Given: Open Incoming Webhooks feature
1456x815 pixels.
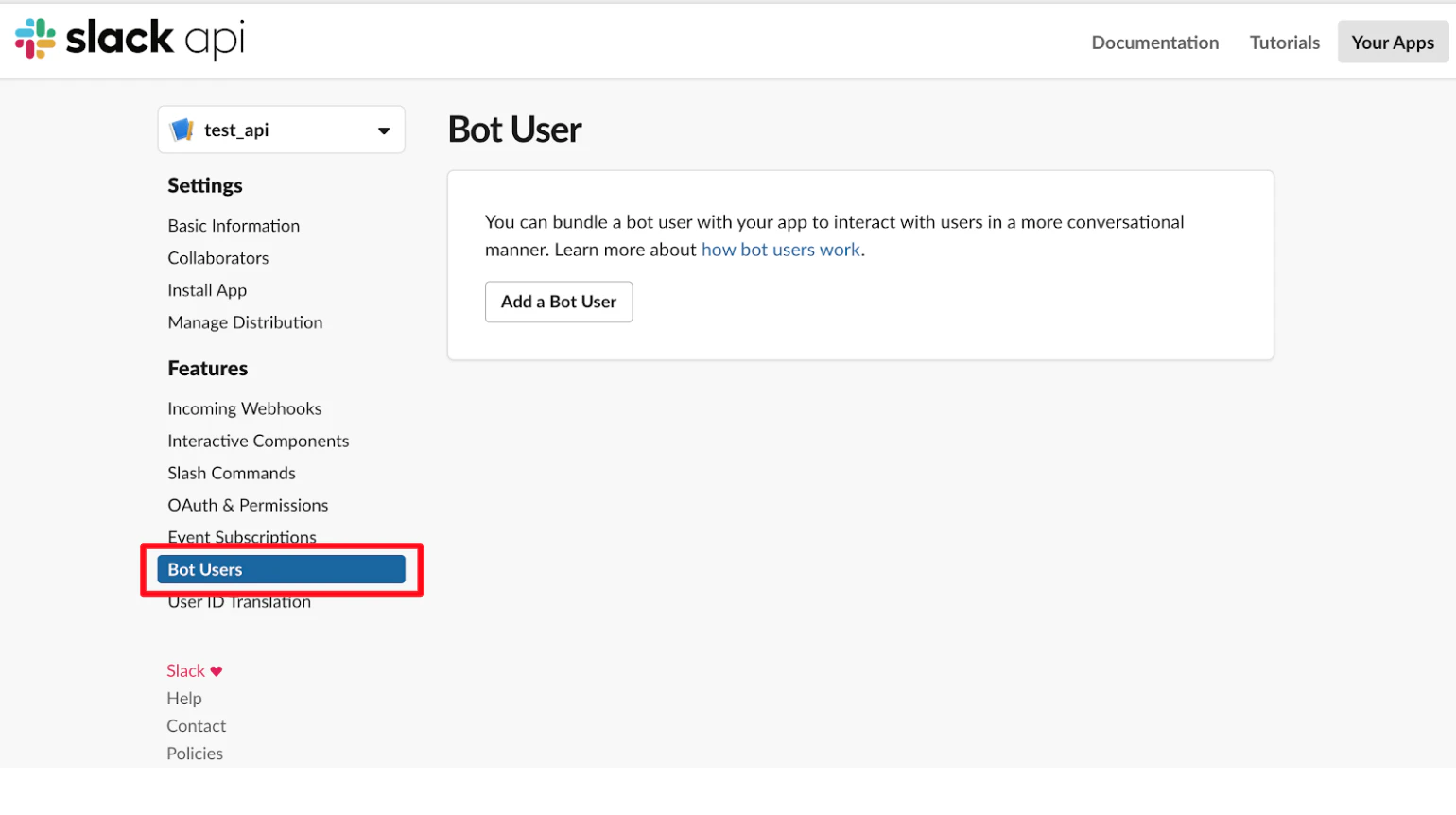Looking at the screenshot, I should point(245,408).
